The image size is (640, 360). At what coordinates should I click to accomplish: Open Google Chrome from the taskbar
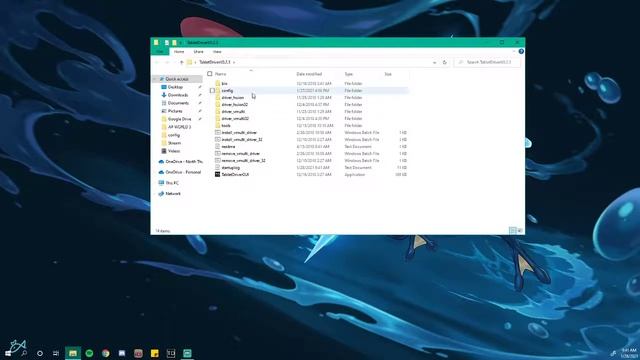(x=105, y=353)
